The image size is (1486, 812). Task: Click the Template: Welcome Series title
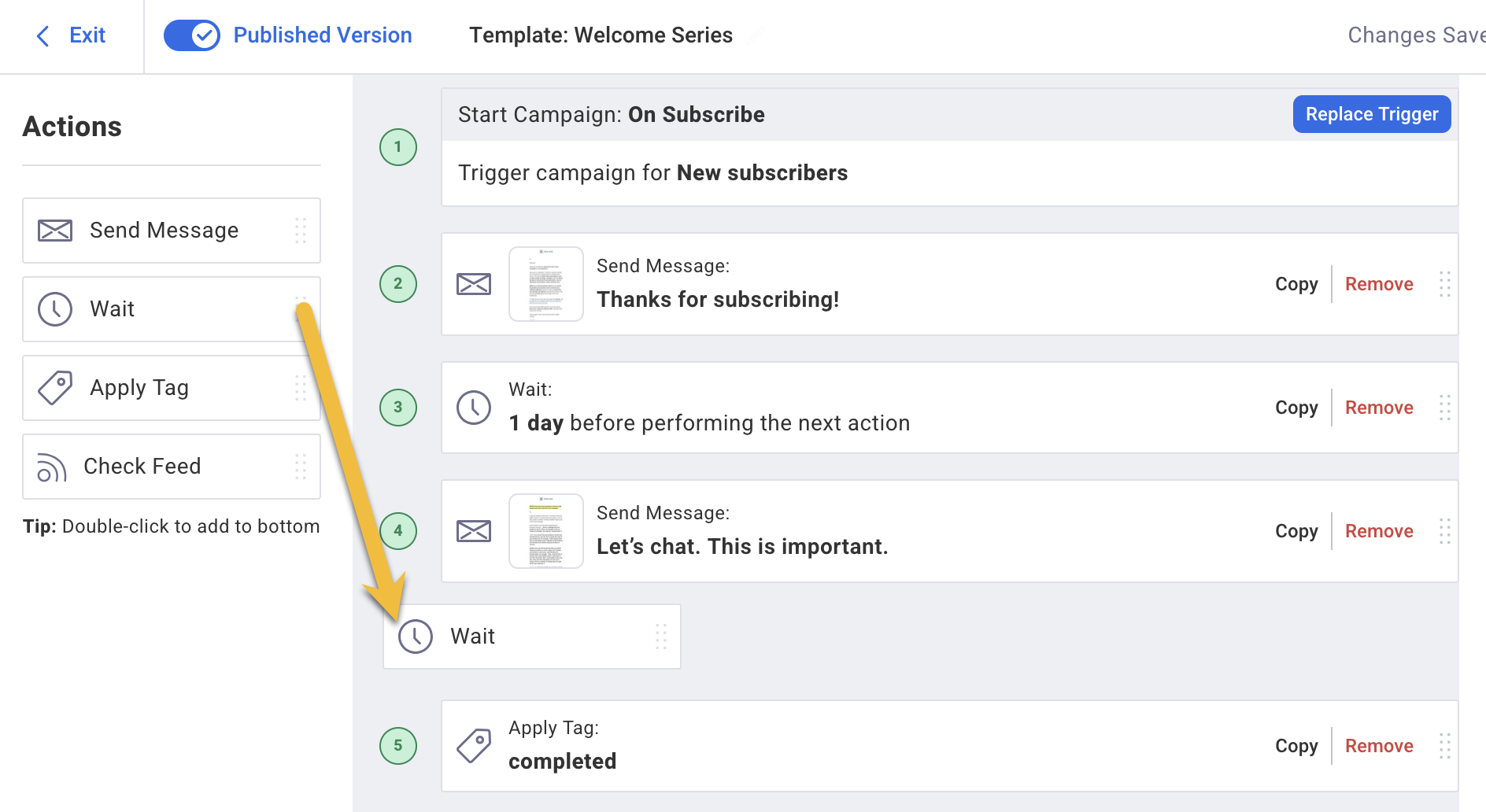[x=601, y=35]
